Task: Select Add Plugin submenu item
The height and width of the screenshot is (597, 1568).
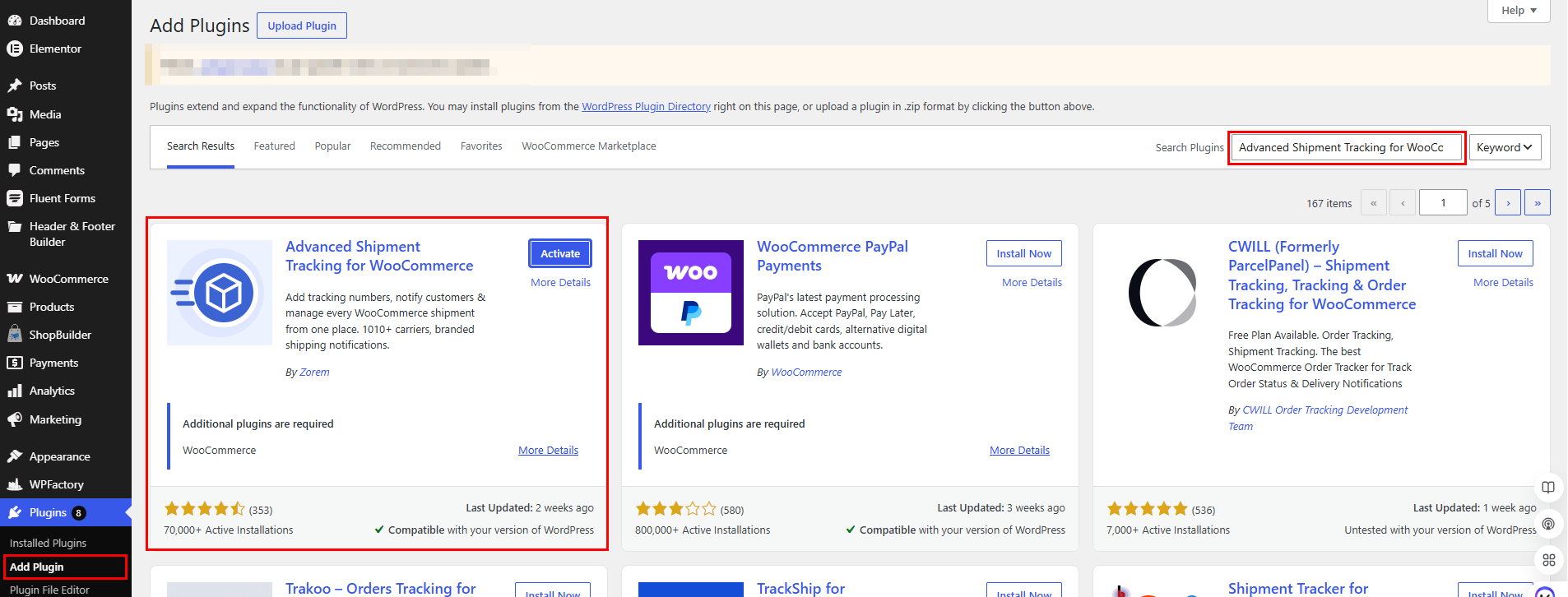Action: [36, 567]
